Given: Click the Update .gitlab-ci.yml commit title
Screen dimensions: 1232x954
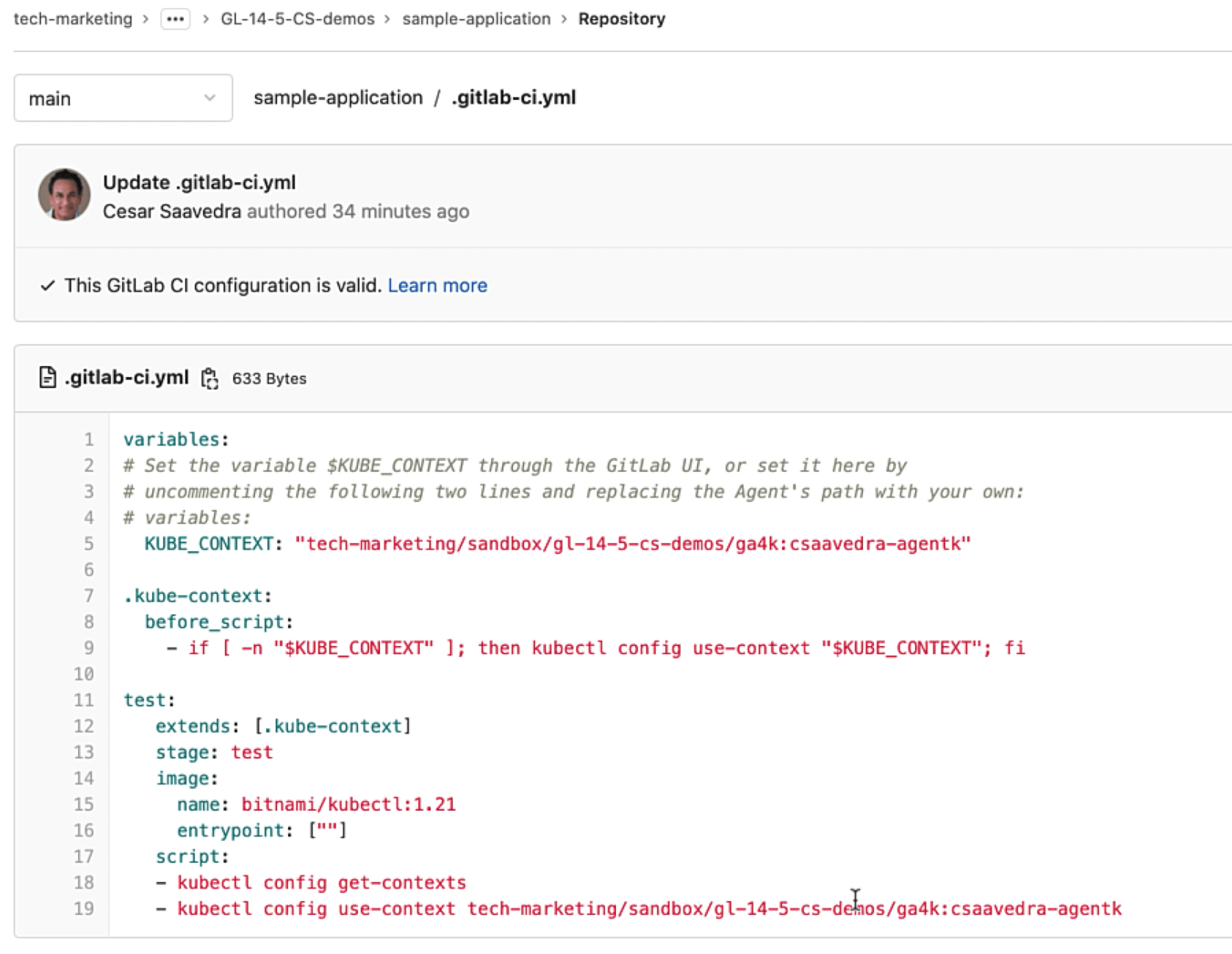Looking at the screenshot, I should (200, 182).
